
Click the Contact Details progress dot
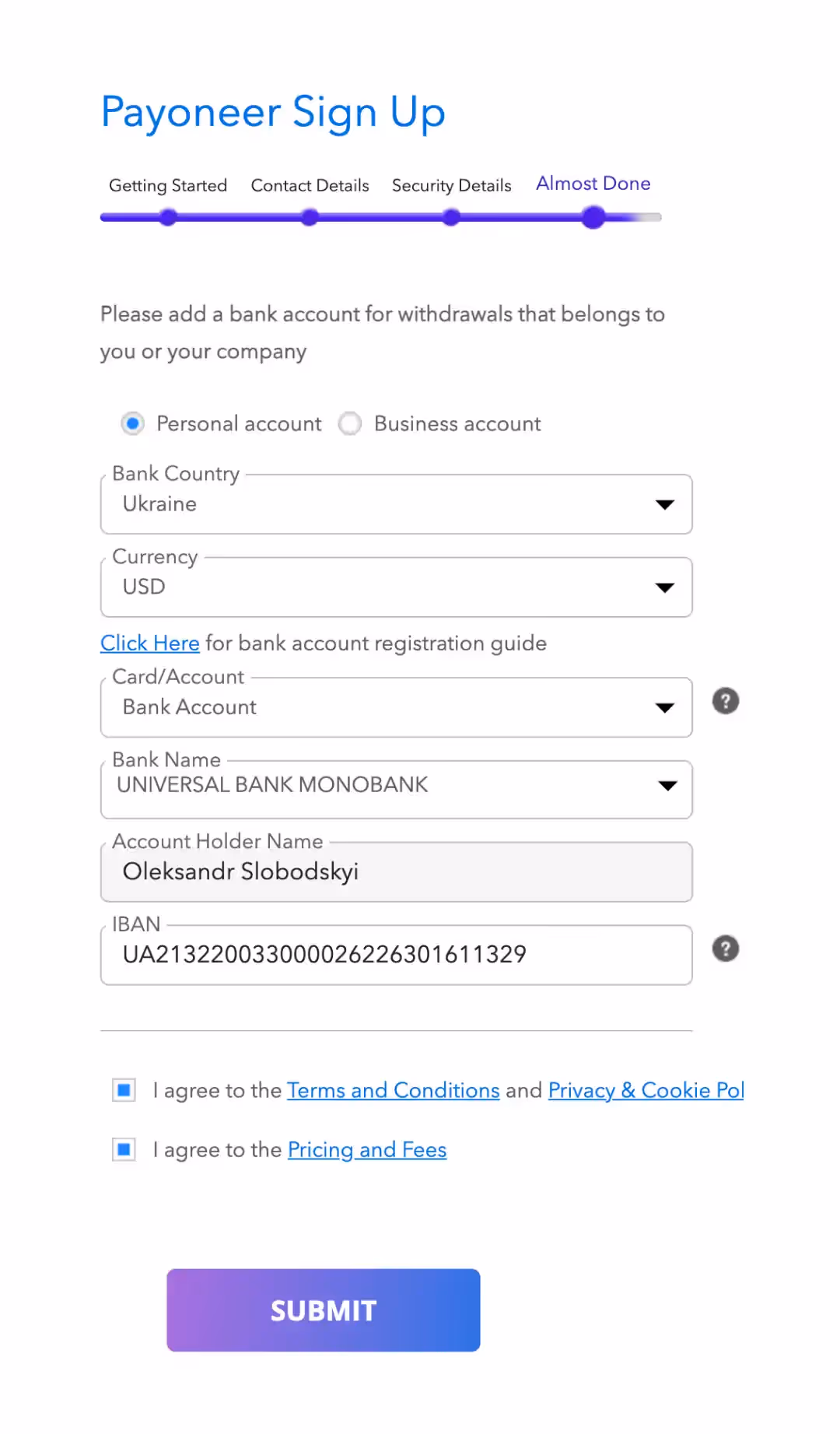pos(309,218)
